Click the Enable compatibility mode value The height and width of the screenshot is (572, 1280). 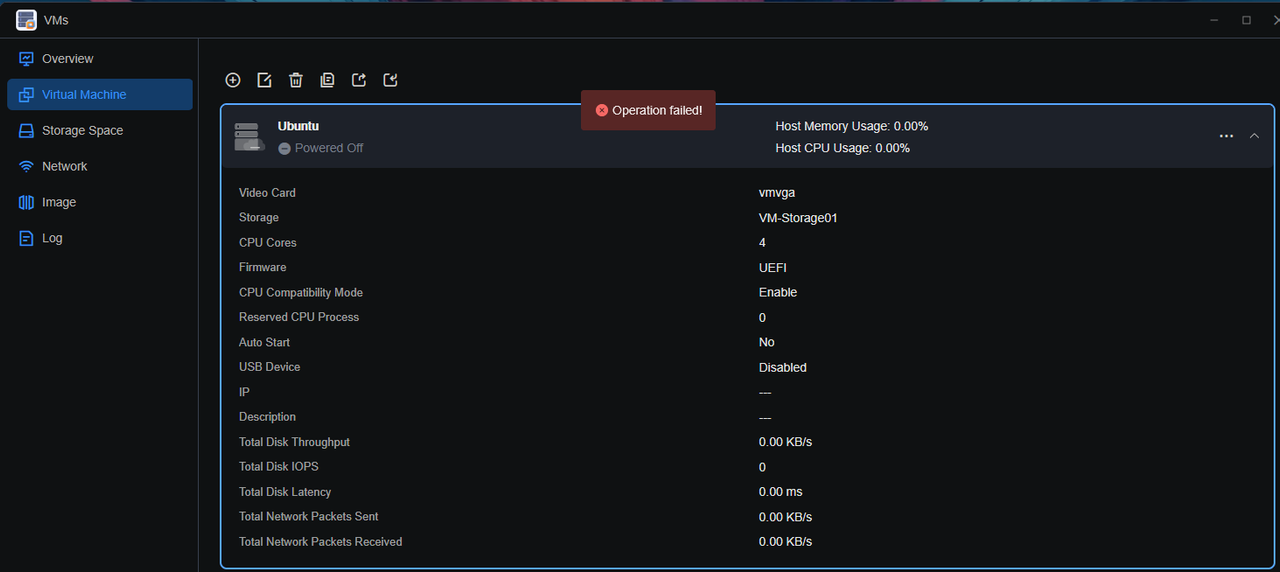778,293
